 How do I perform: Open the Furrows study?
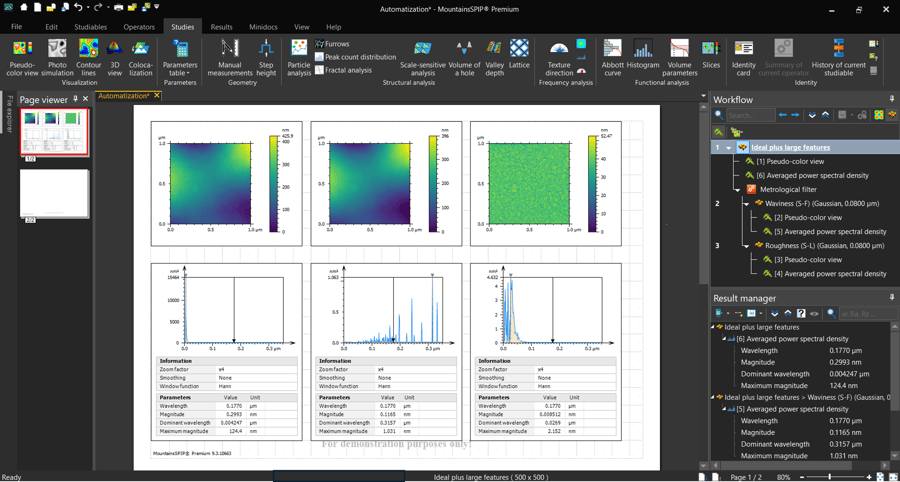click(x=332, y=44)
